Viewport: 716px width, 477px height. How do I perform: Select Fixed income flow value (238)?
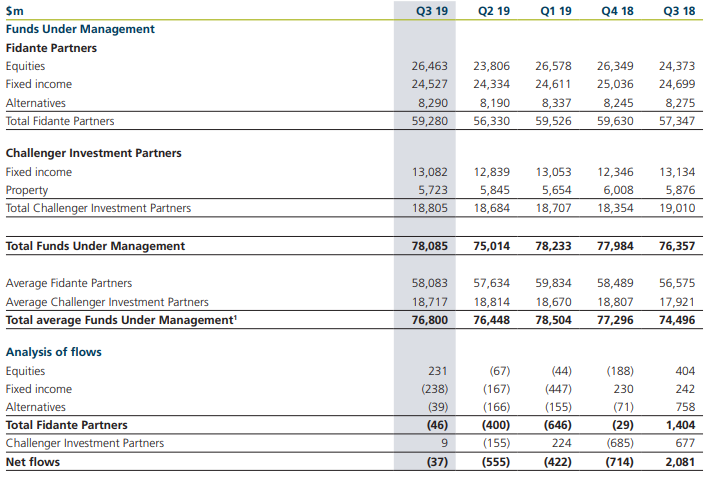click(x=434, y=389)
